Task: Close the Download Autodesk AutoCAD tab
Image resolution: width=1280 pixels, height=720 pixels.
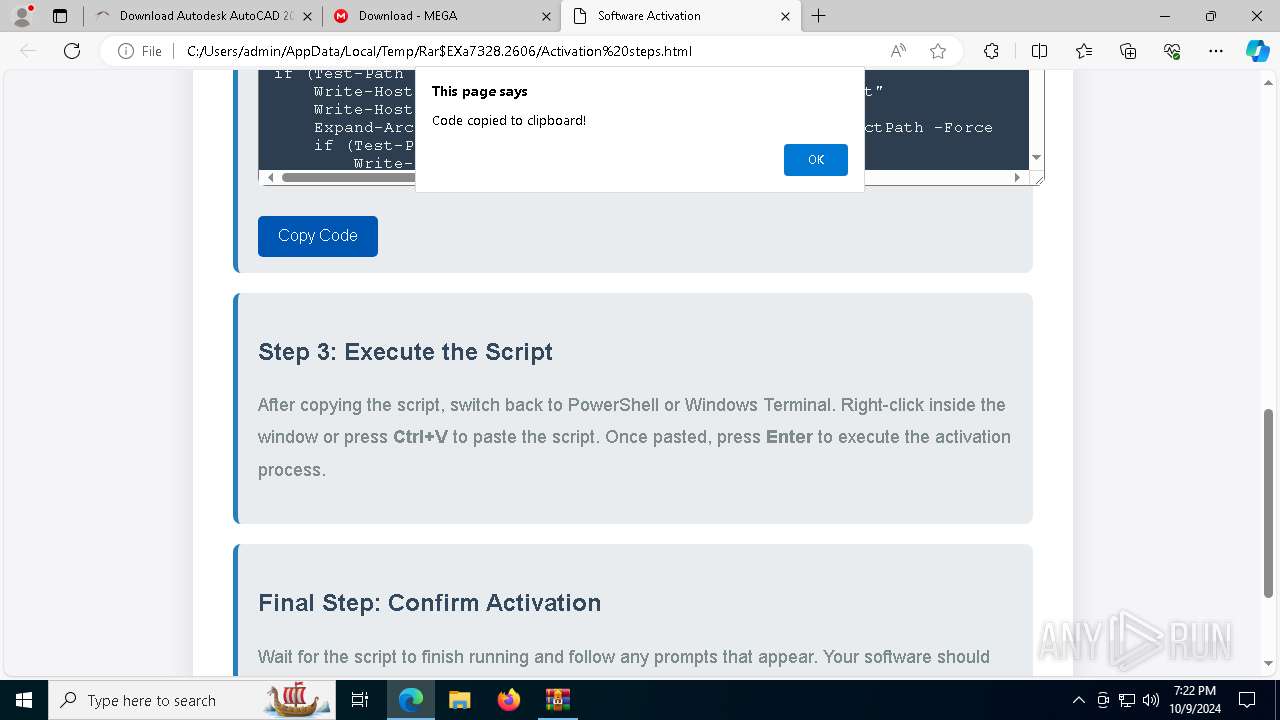Action: click(x=306, y=16)
